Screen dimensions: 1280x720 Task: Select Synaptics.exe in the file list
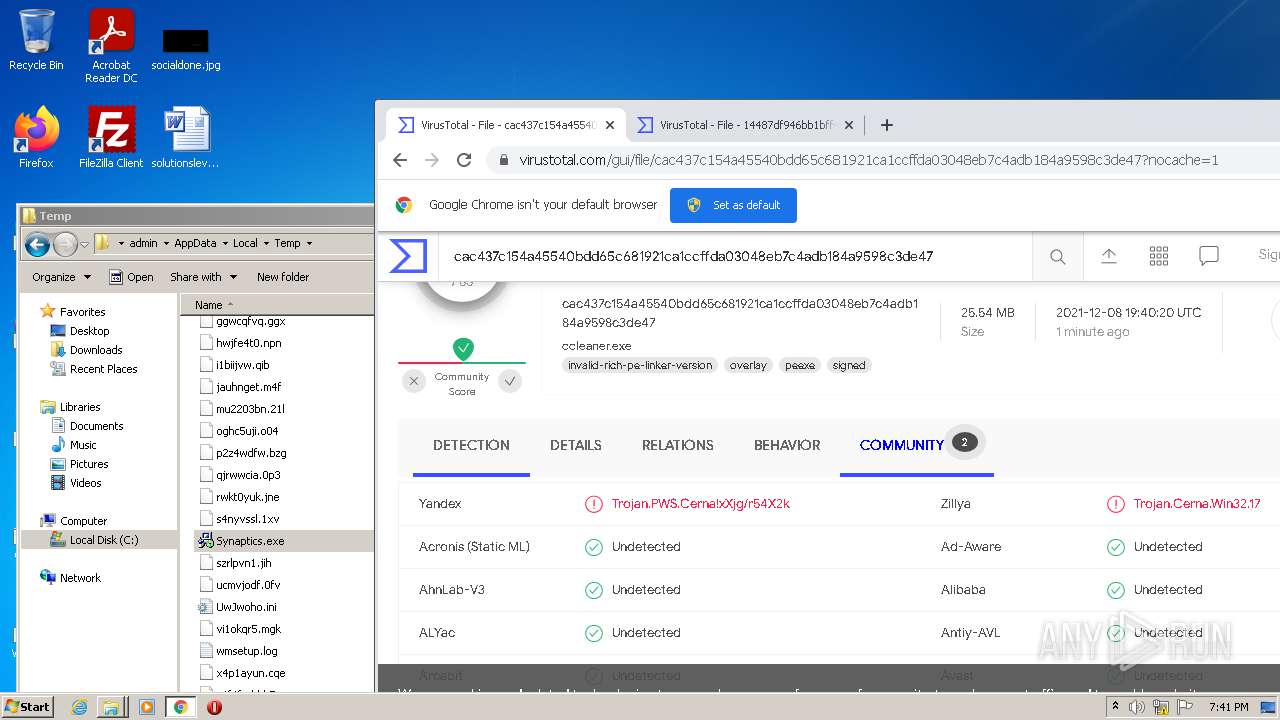(250, 541)
